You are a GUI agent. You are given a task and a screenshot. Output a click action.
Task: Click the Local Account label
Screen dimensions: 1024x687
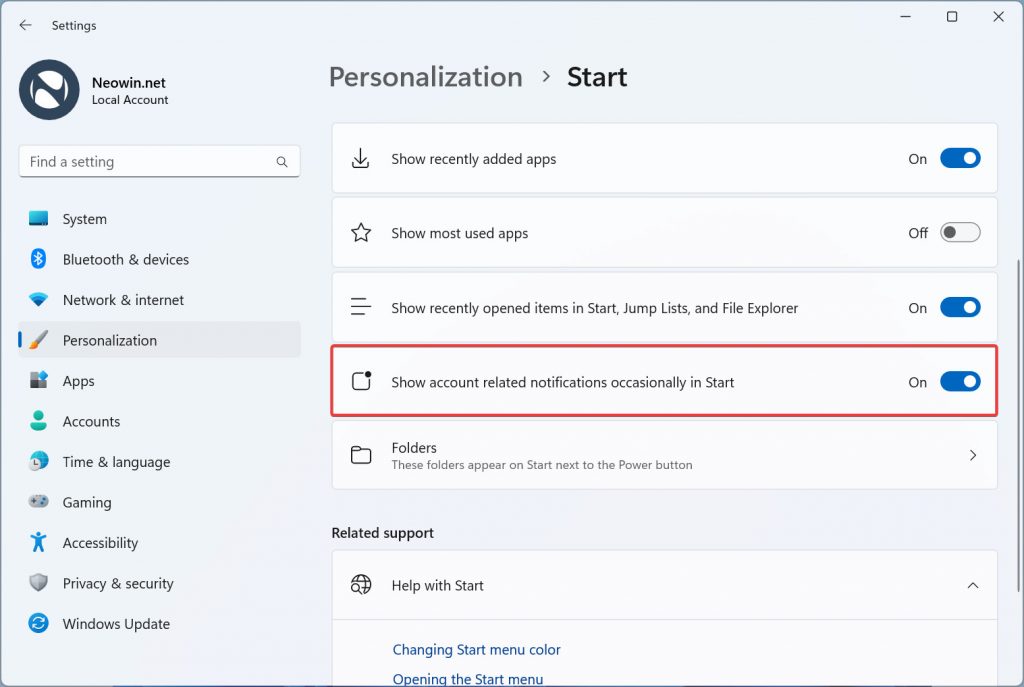click(130, 100)
